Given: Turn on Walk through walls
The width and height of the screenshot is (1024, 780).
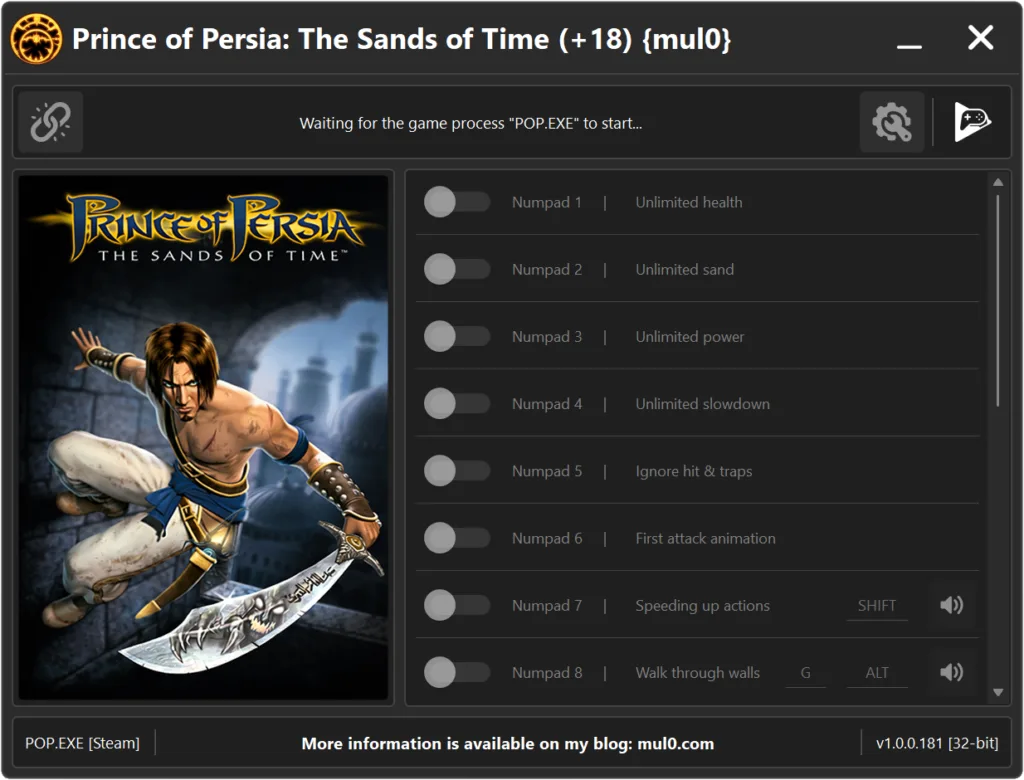Looking at the screenshot, I should tap(457, 672).
